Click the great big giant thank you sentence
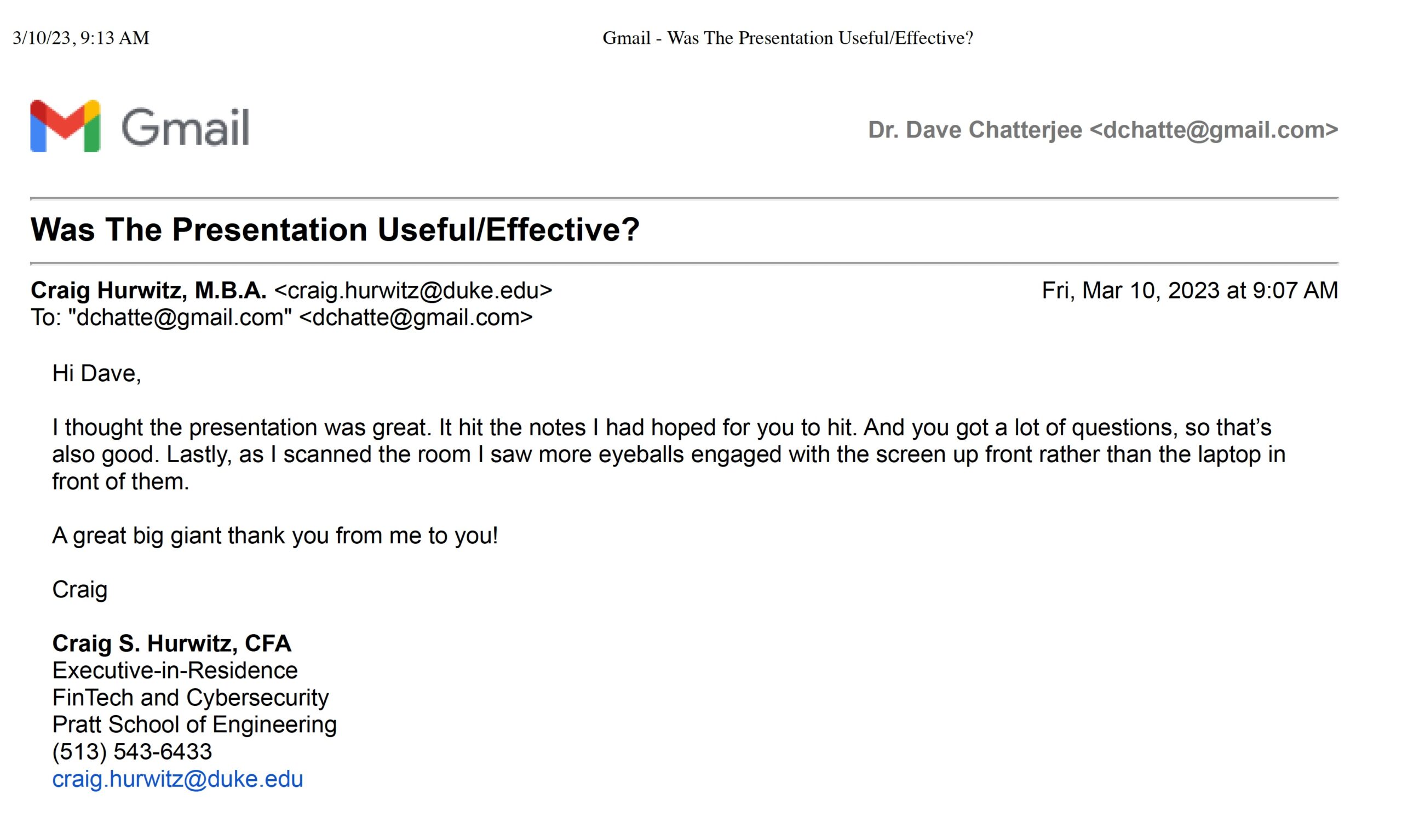This screenshot has width=1402, height=840. tap(275, 536)
